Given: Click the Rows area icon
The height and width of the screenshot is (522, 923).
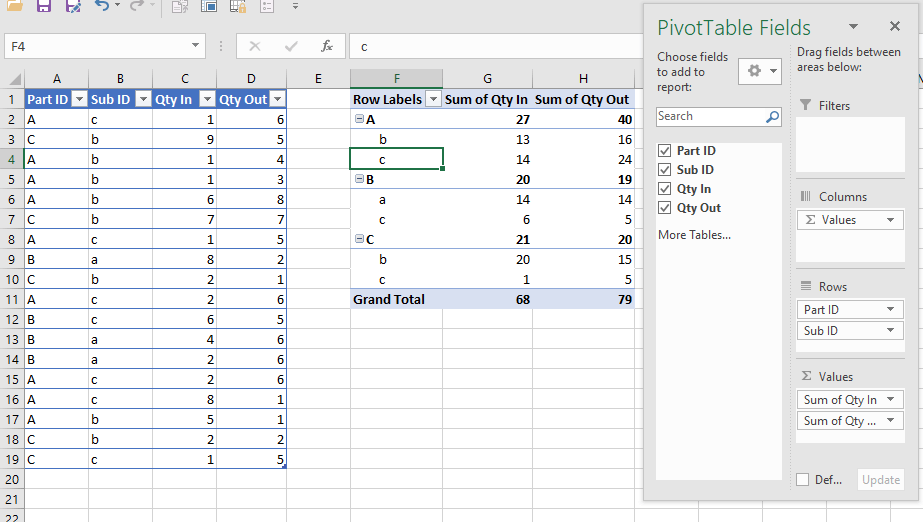Looking at the screenshot, I should [x=806, y=286].
